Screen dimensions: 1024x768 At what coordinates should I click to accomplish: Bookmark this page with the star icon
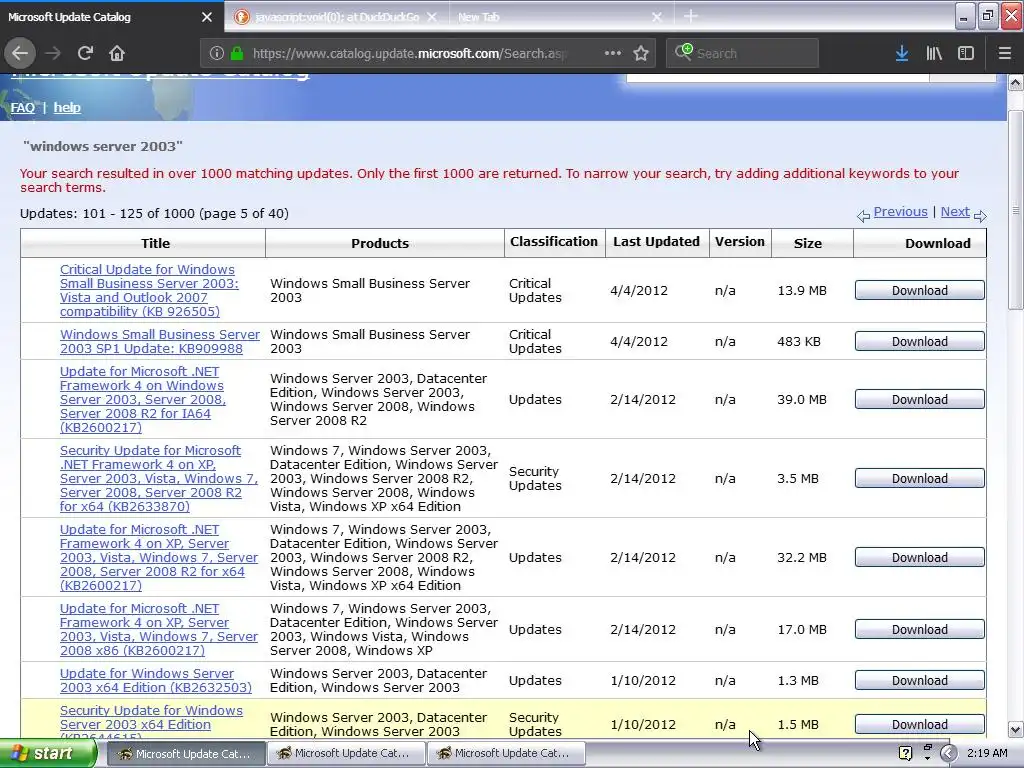coord(641,53)
